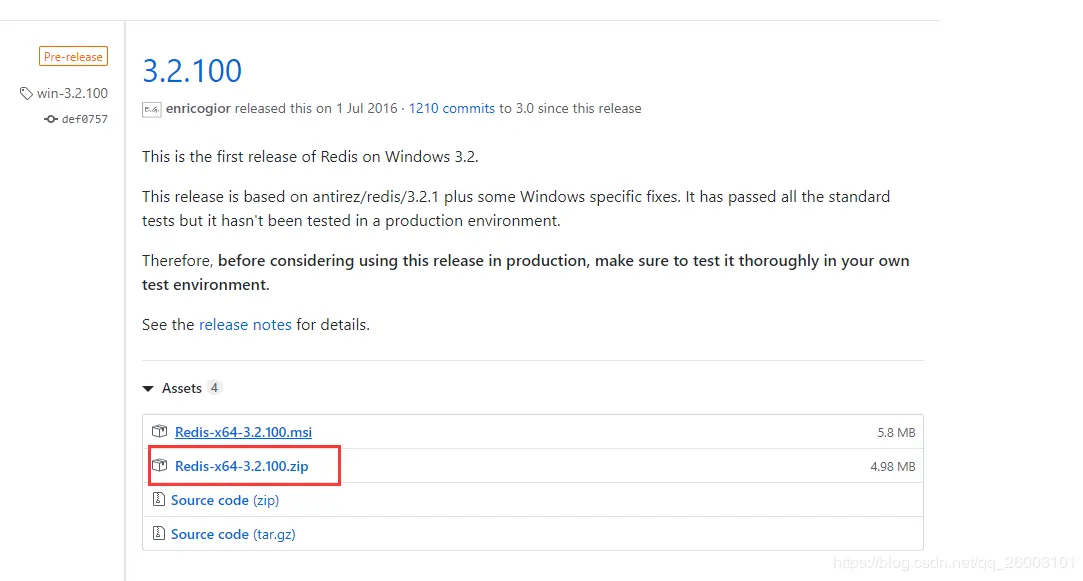
Task: Click the zip file icon beside Source code (zip)
Action: coord(159,499)
